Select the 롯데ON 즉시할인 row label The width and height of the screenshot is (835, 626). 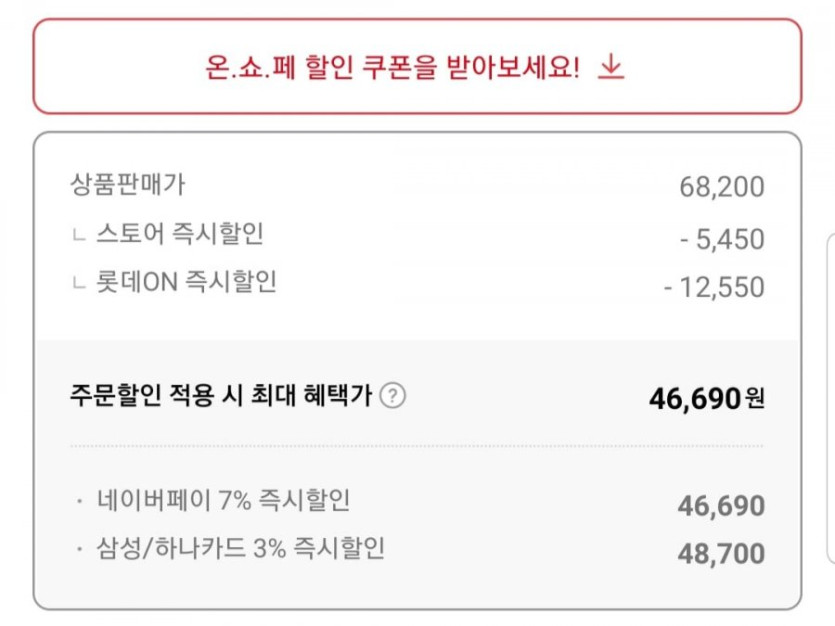pos(186,283)
